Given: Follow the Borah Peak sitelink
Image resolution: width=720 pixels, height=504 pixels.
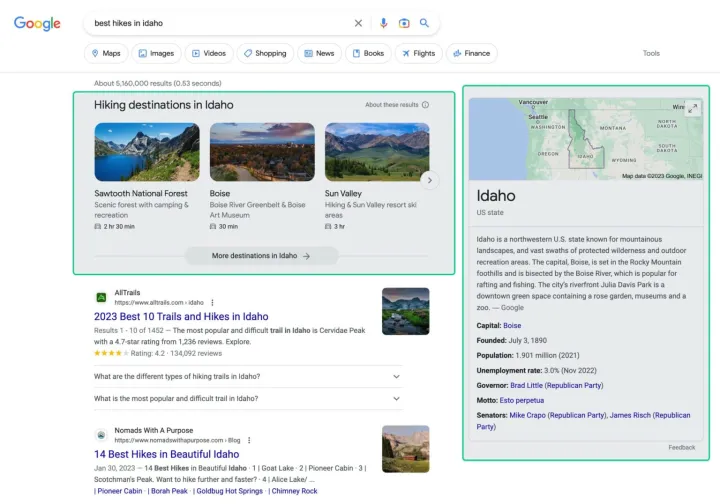Looking at the screenshot, I should pos(169,491).
